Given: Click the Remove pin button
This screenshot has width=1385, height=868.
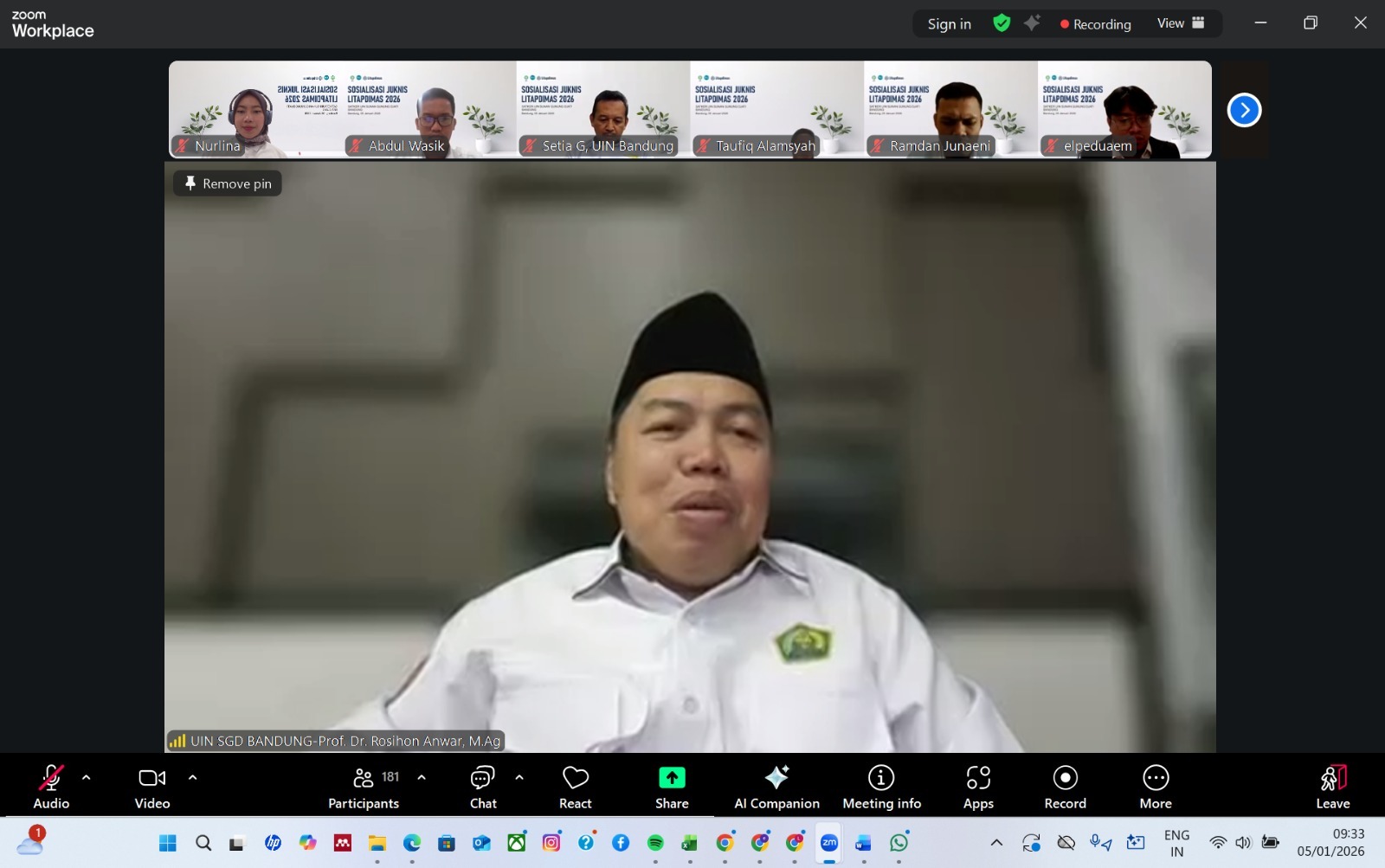Looking at the screenshot, I should click(228, 183).
